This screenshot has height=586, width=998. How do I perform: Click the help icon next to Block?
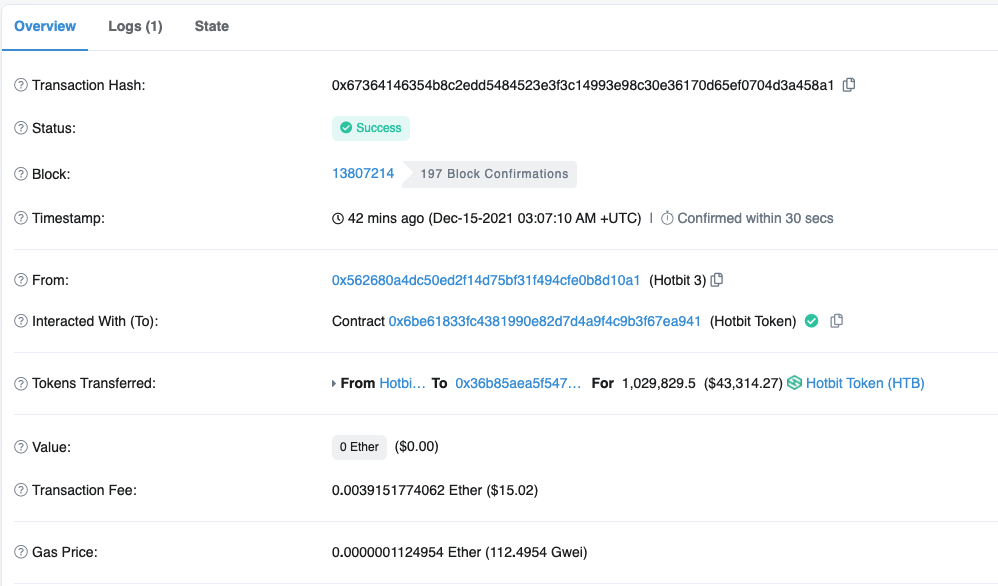pyautogui.click(x=21, y=174)
